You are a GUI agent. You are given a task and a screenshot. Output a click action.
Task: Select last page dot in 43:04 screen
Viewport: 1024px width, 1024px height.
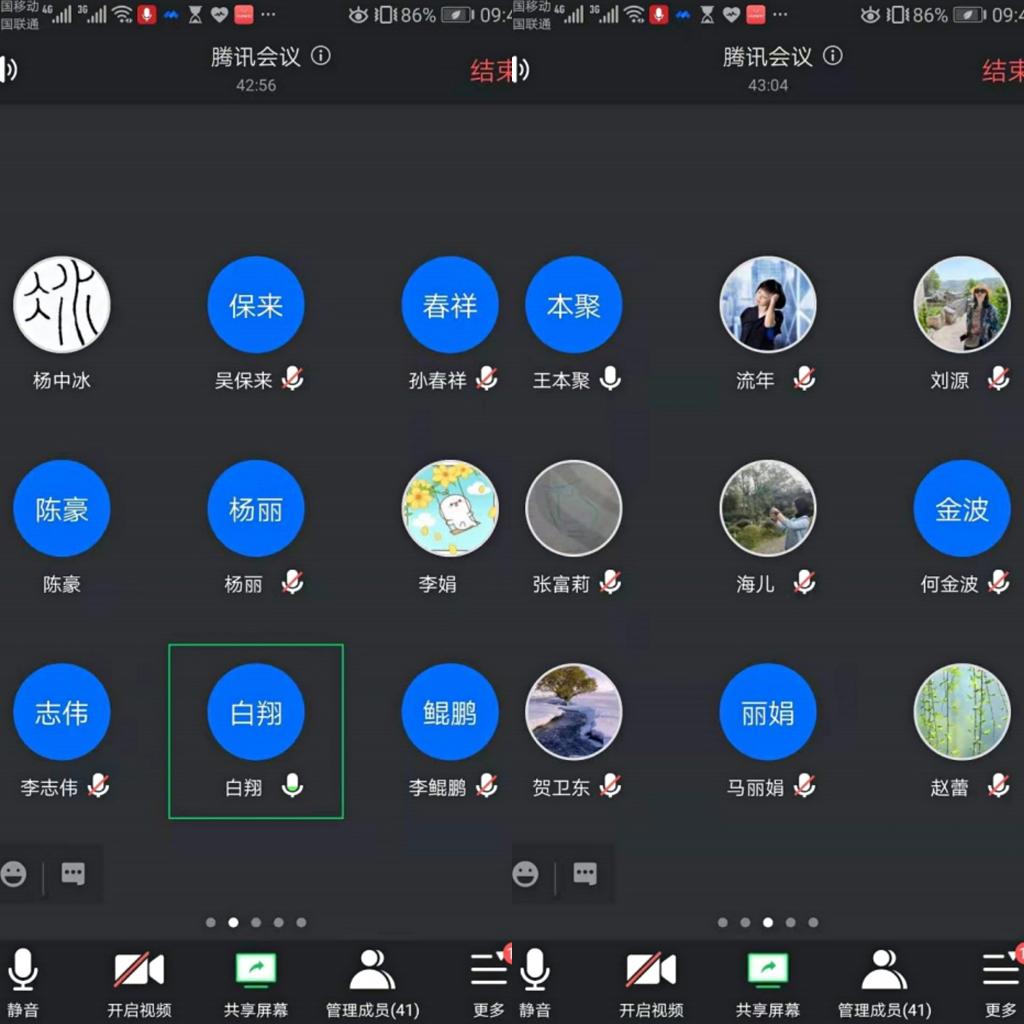[x=813, y=922]
